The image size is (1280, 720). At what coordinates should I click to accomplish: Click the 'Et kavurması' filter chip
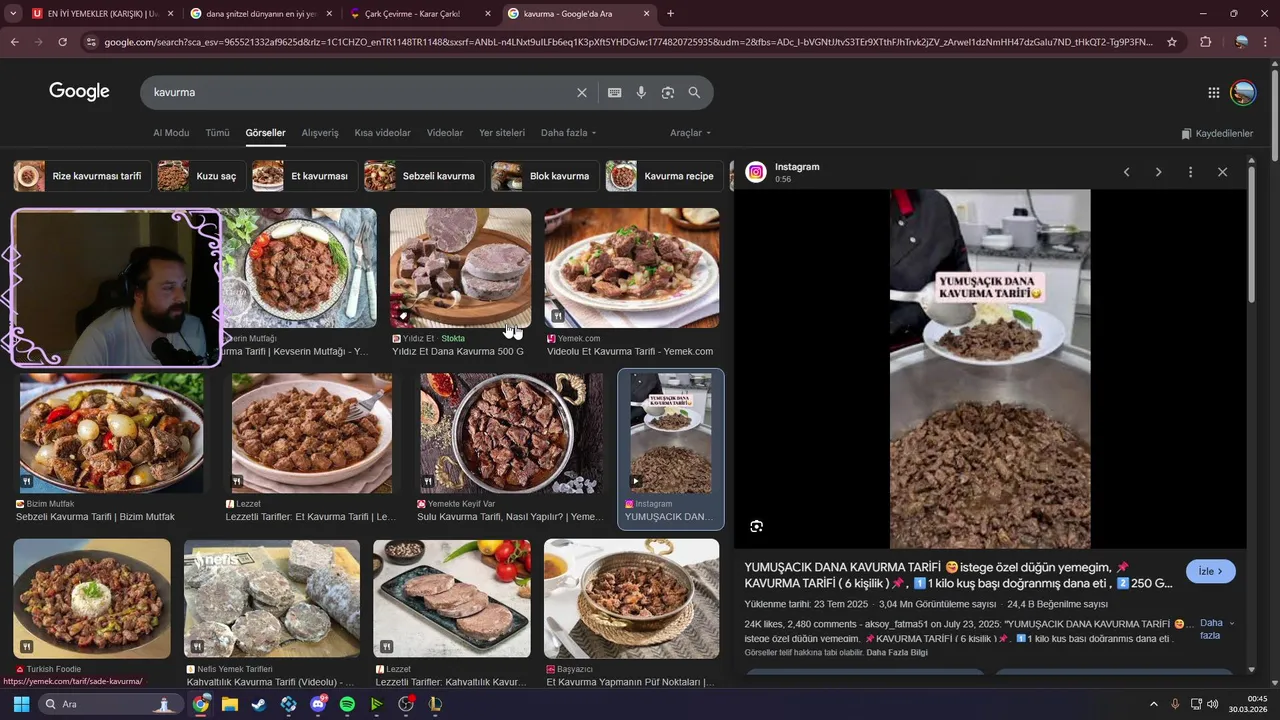click(x=305, y=176)
